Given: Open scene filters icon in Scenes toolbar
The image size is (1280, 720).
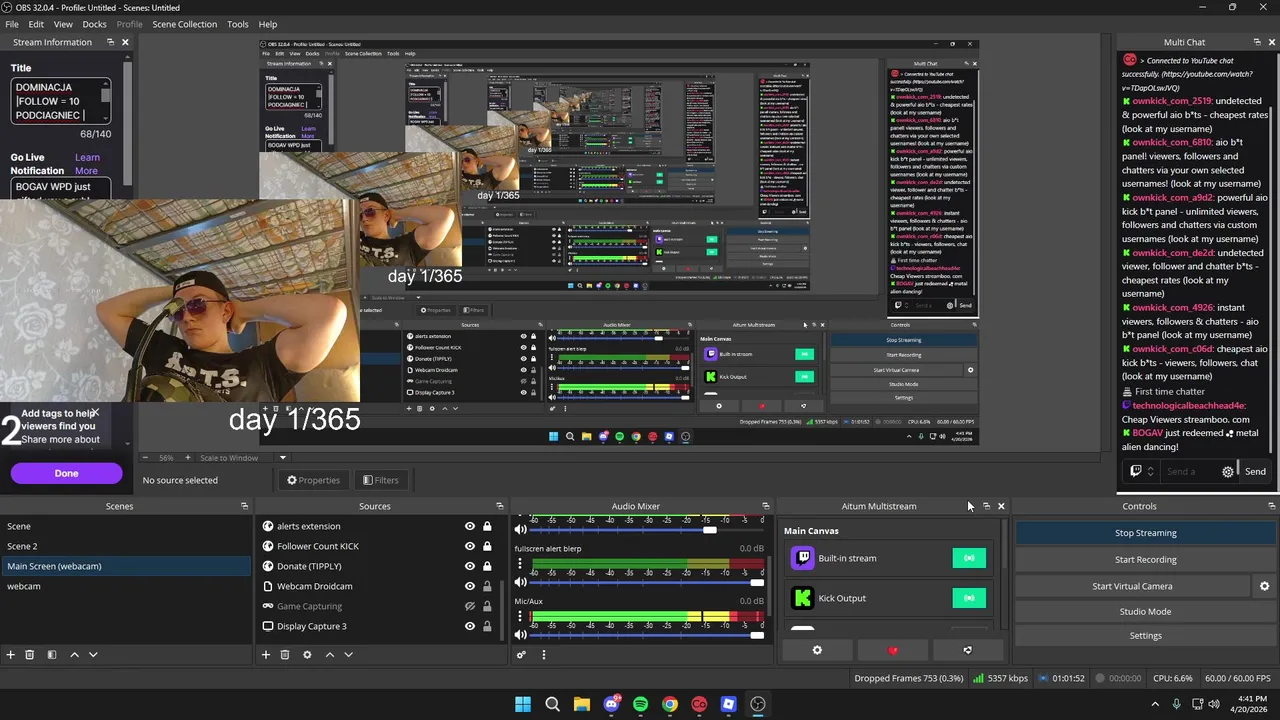Looking at the screenshot, I should pyautogui.click(x=52, y=654).
